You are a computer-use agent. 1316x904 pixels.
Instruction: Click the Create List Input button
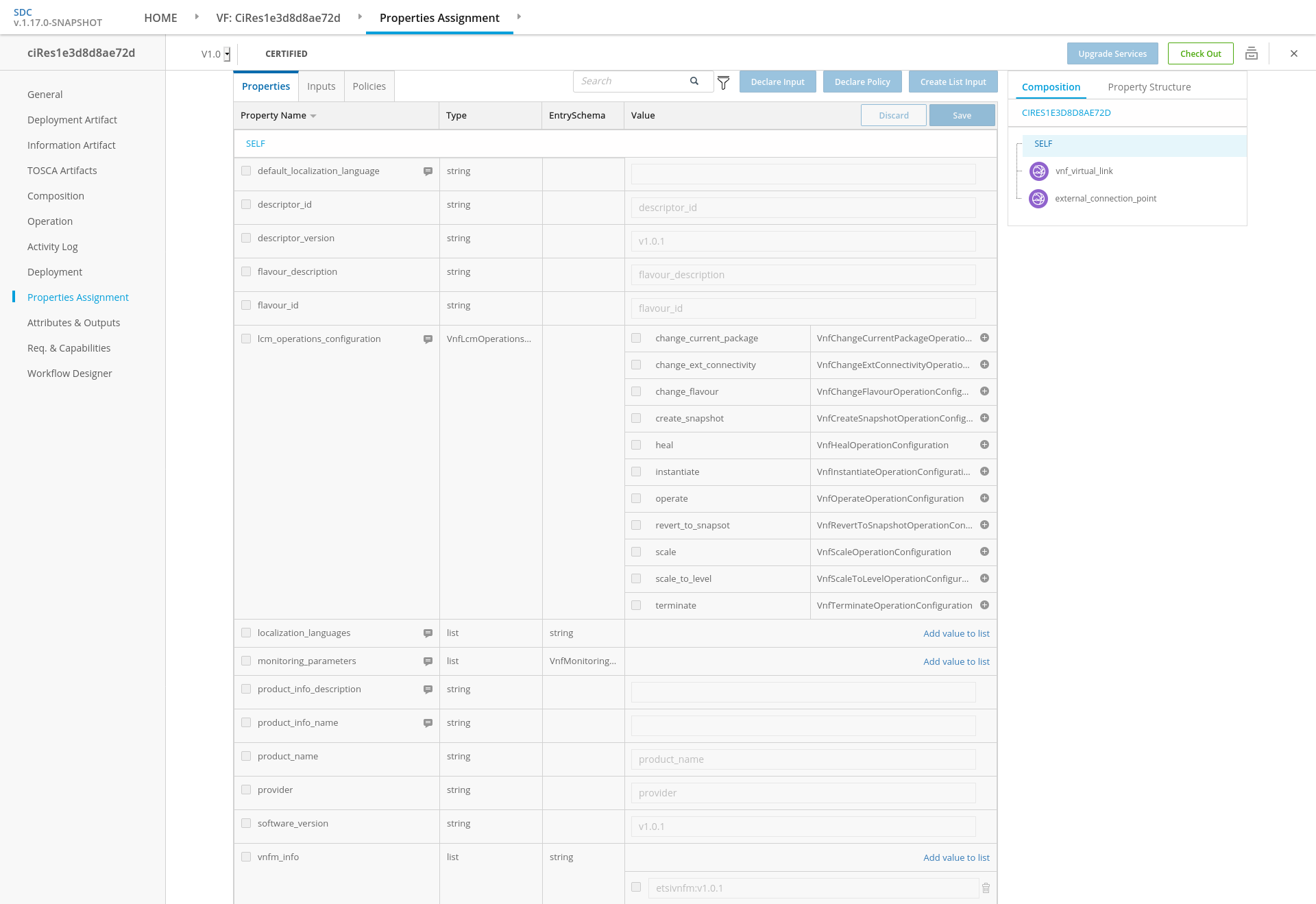tap(953, 82)
